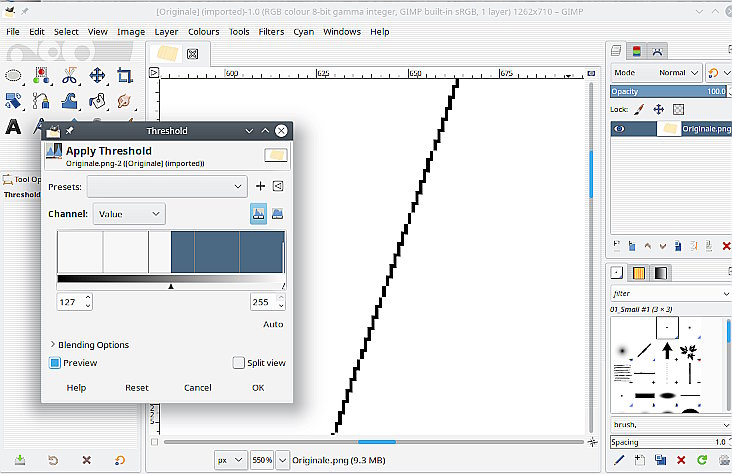Click Reset in Threshold dialog

click(137, 388)
